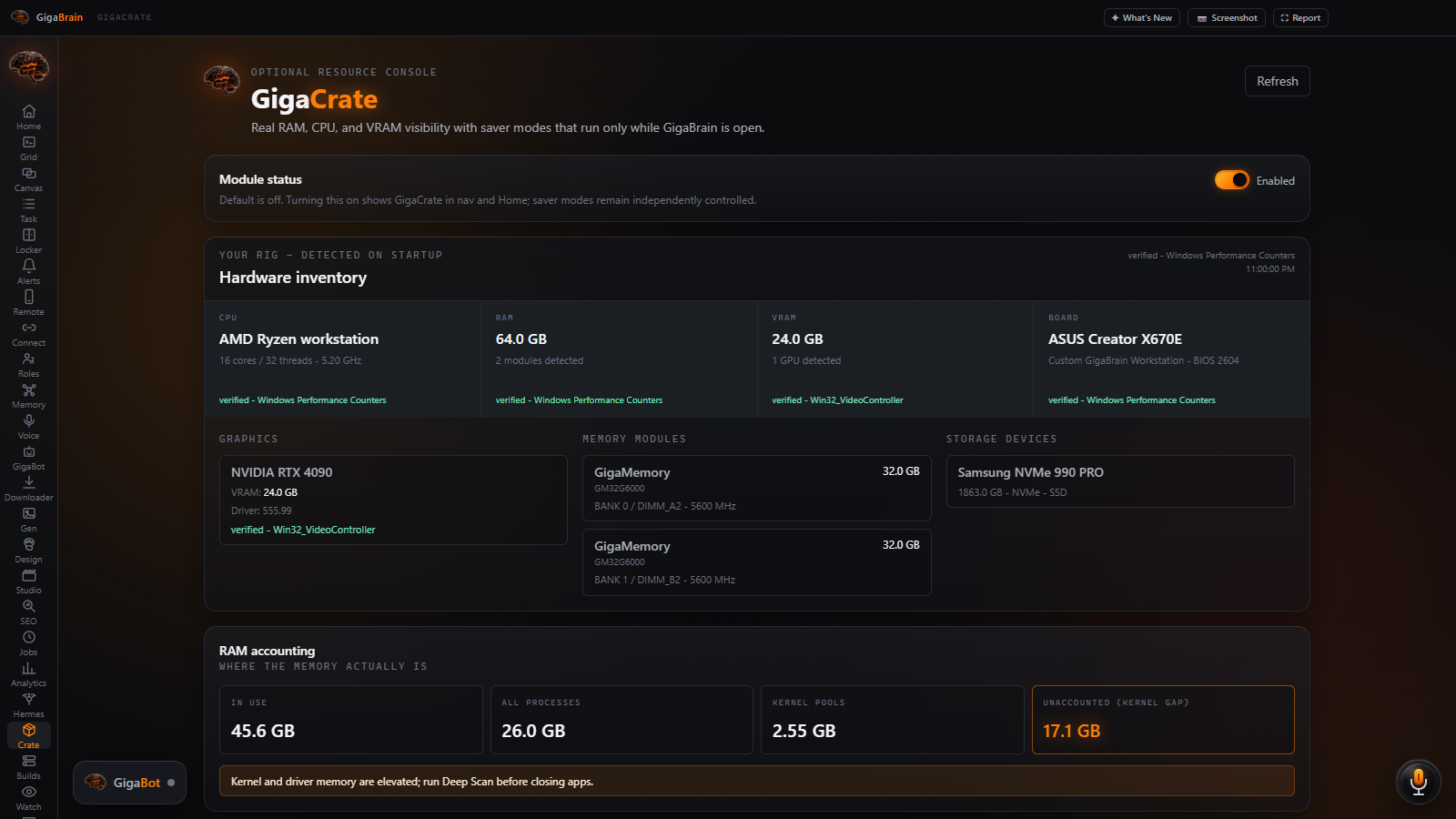The height and width of the screenshot is (819, 1456).
Task: Open the Design sidebar item
Action: [x=28, y=550]
